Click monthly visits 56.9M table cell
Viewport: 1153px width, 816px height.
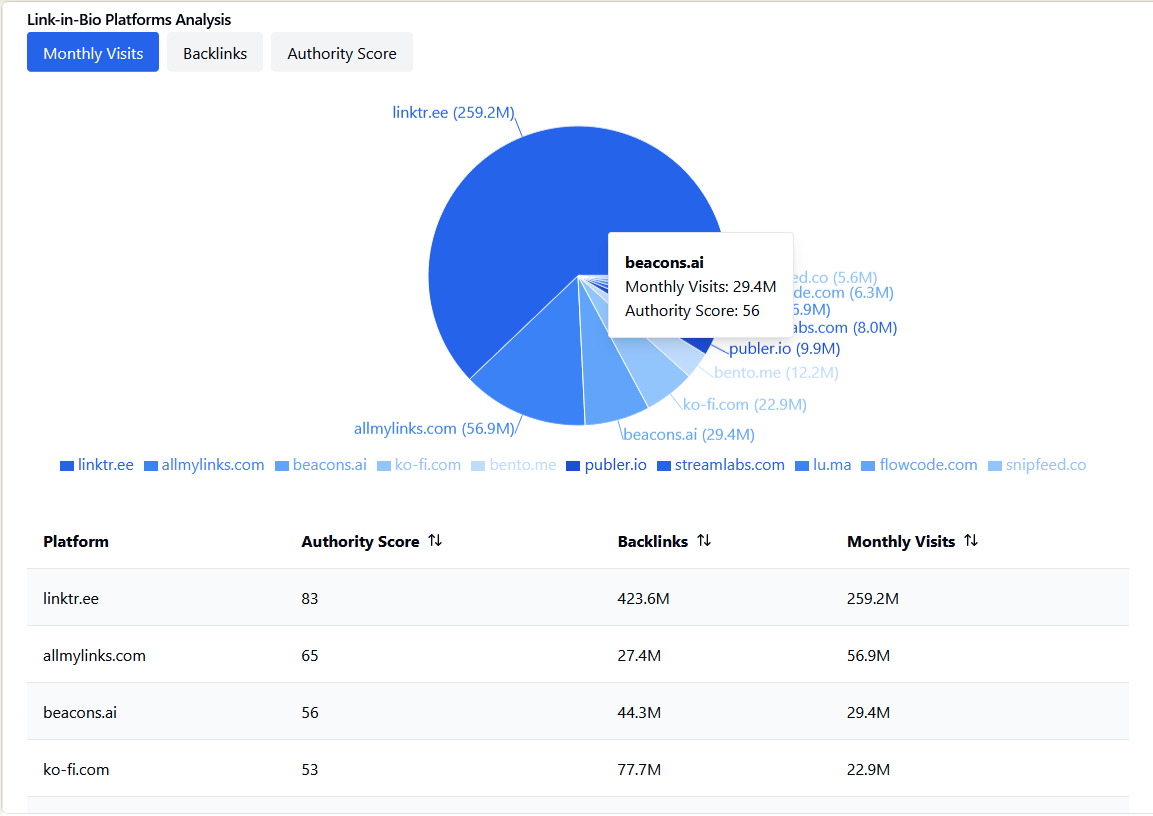click(x=868, y=656)
